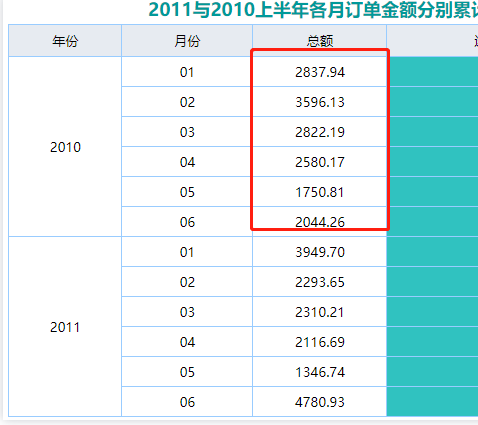Select month 04 in the 2580.17 row

tap(187, 162)
